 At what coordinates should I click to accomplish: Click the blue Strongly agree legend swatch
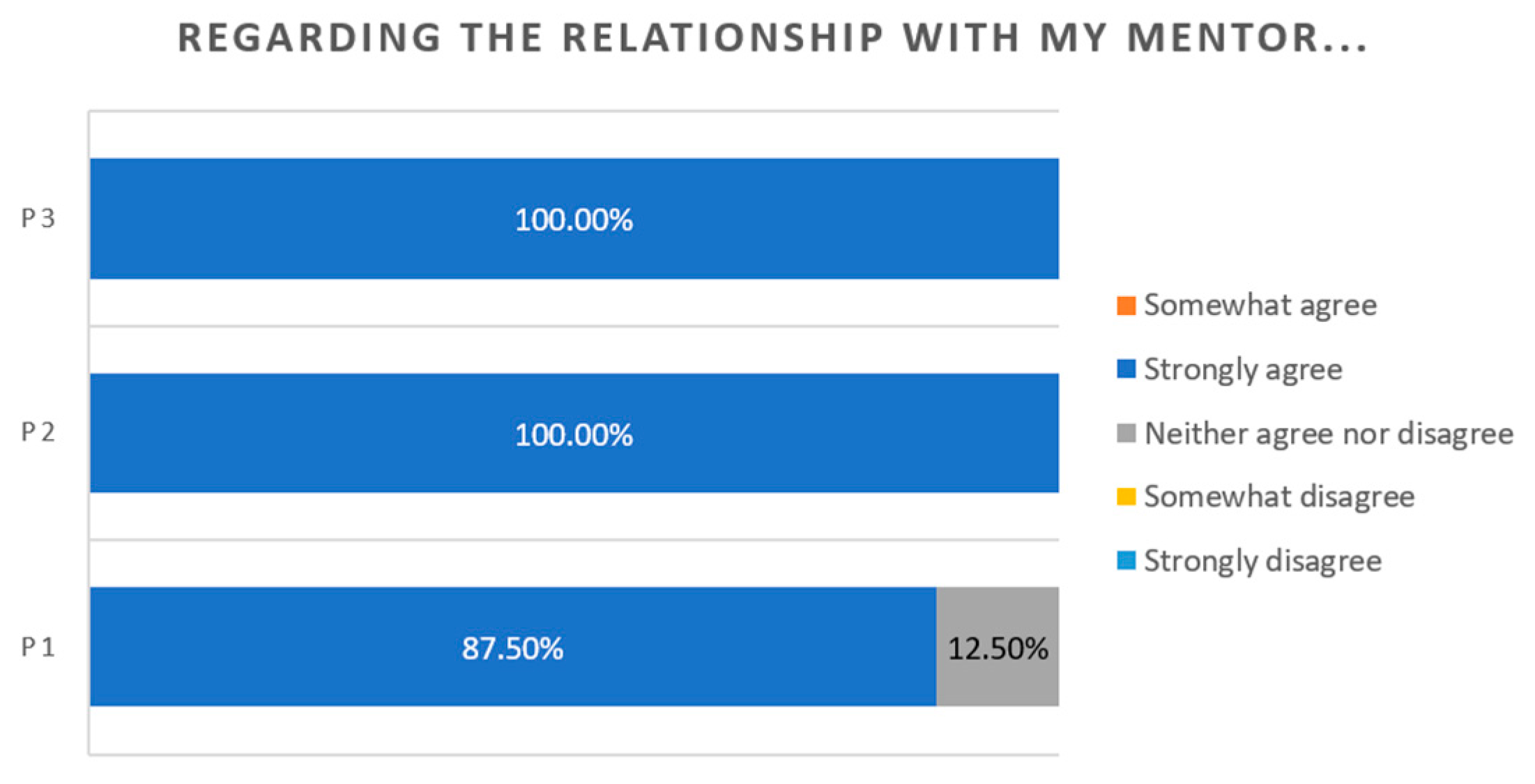[x=1126, y=369]
